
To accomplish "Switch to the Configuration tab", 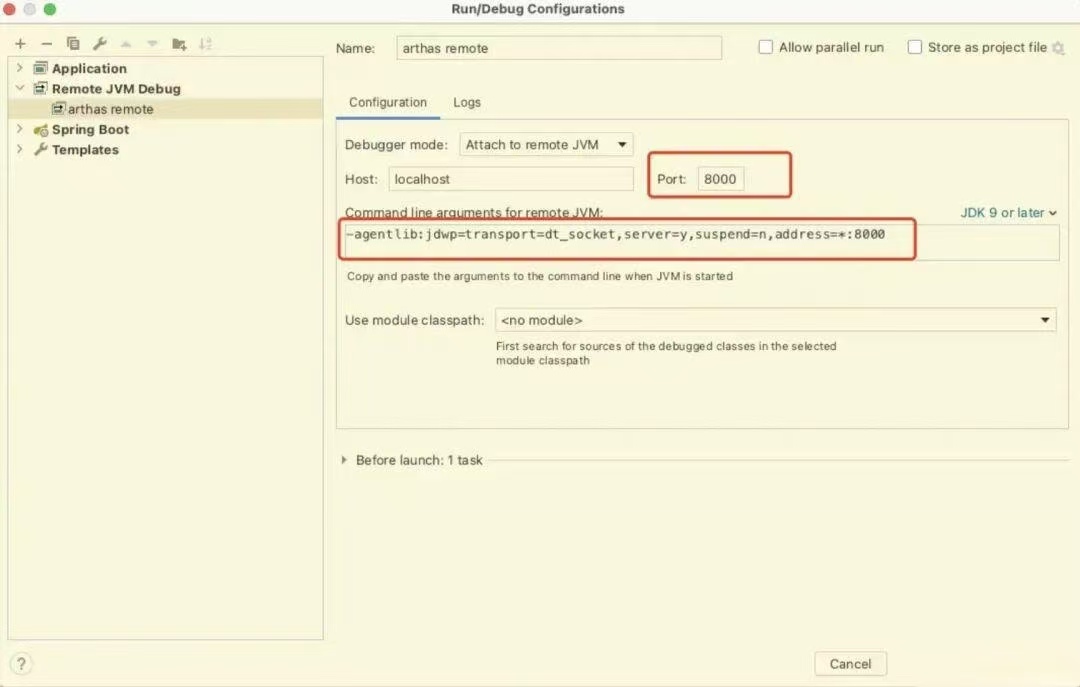I will [388, 102].
